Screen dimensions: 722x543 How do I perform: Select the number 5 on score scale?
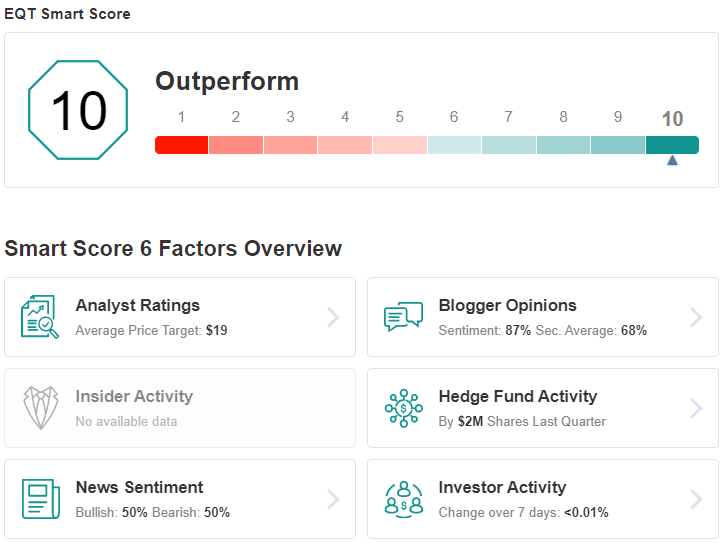(x=399, y=117)
